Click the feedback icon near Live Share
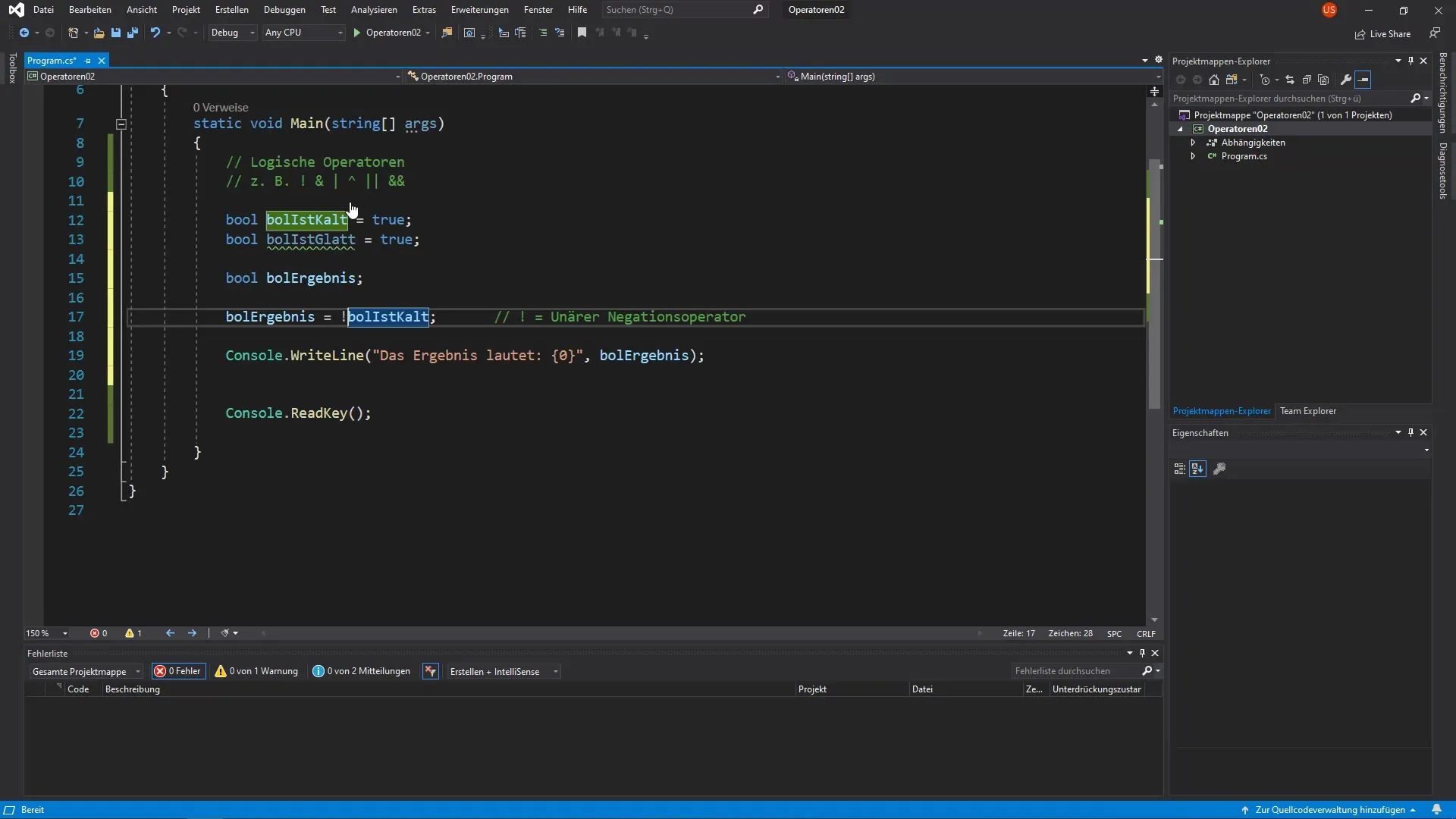 coord(1435,33)
